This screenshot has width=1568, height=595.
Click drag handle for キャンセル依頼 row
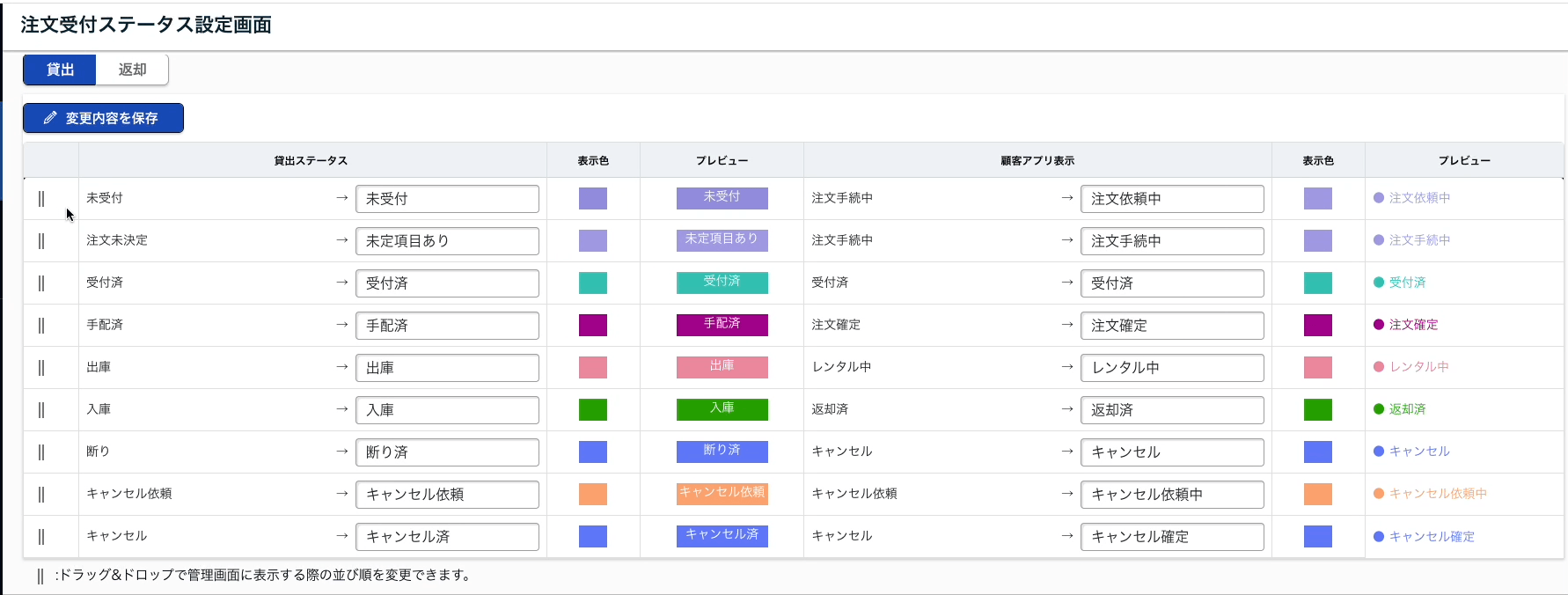tap(41, 495)
